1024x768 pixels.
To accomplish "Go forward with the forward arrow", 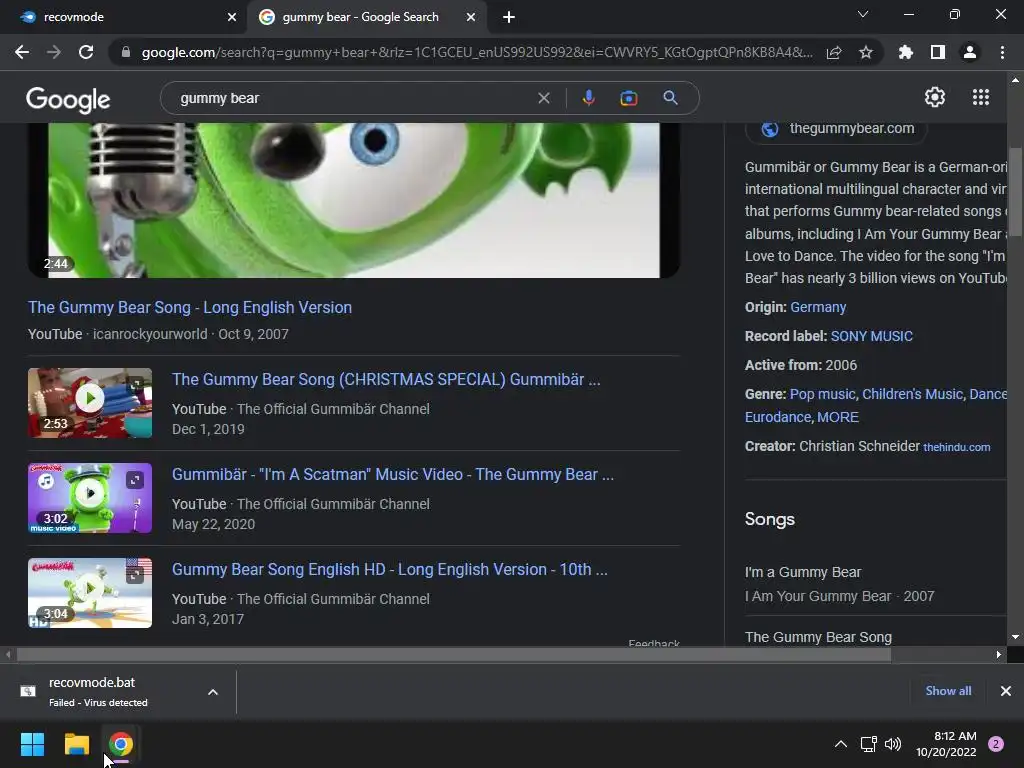I will coord(54,52).
